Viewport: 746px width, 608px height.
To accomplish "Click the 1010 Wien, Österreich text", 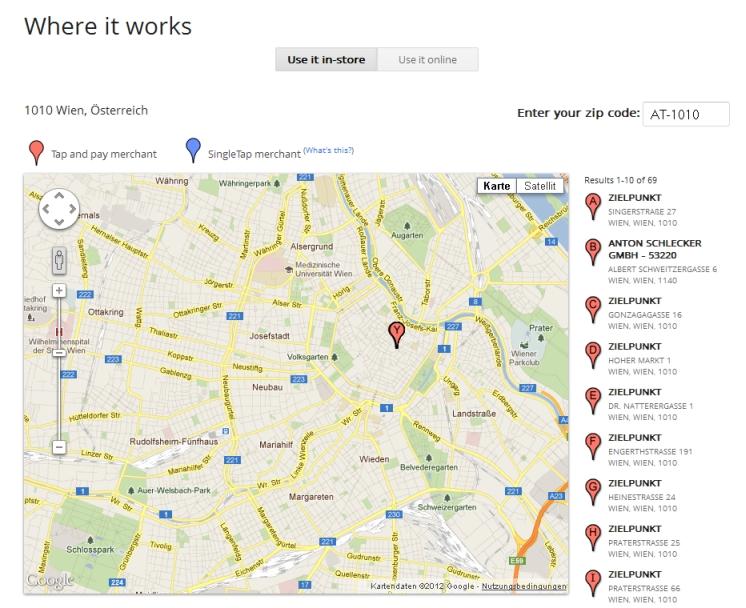I will tap(86, 110).
